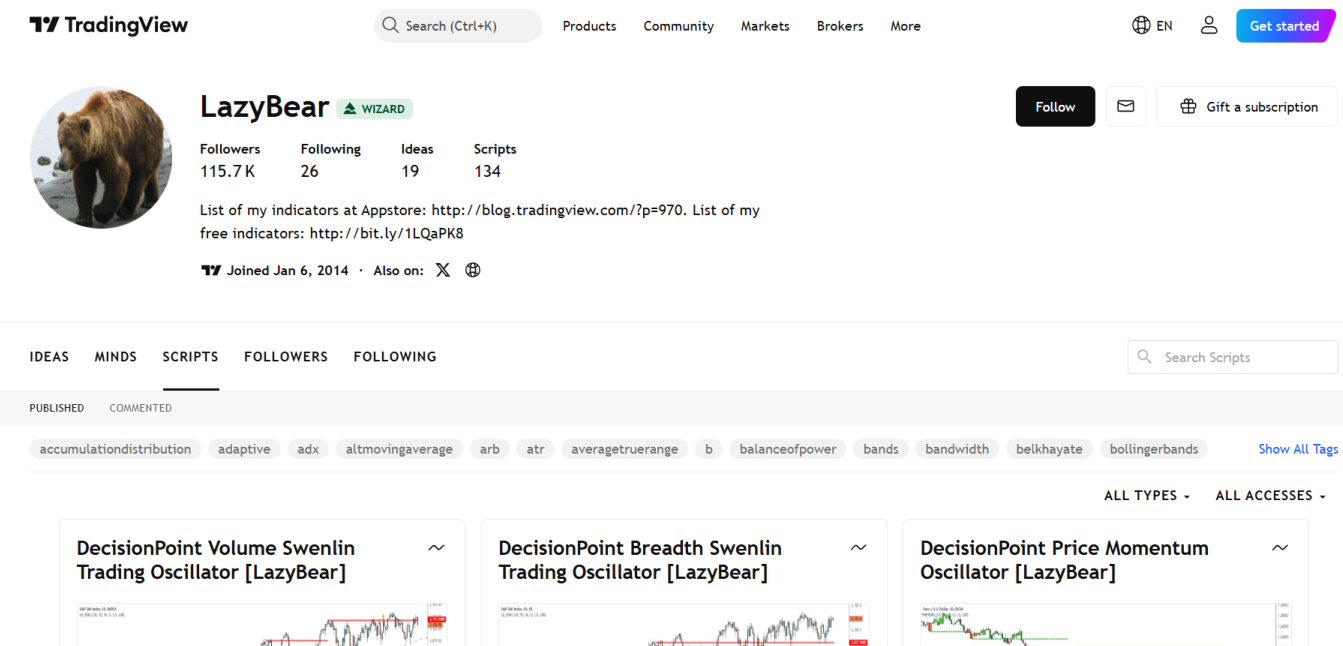
Task: Switch to the FOLLOWERS tab
Action: [x=286, y=357]
